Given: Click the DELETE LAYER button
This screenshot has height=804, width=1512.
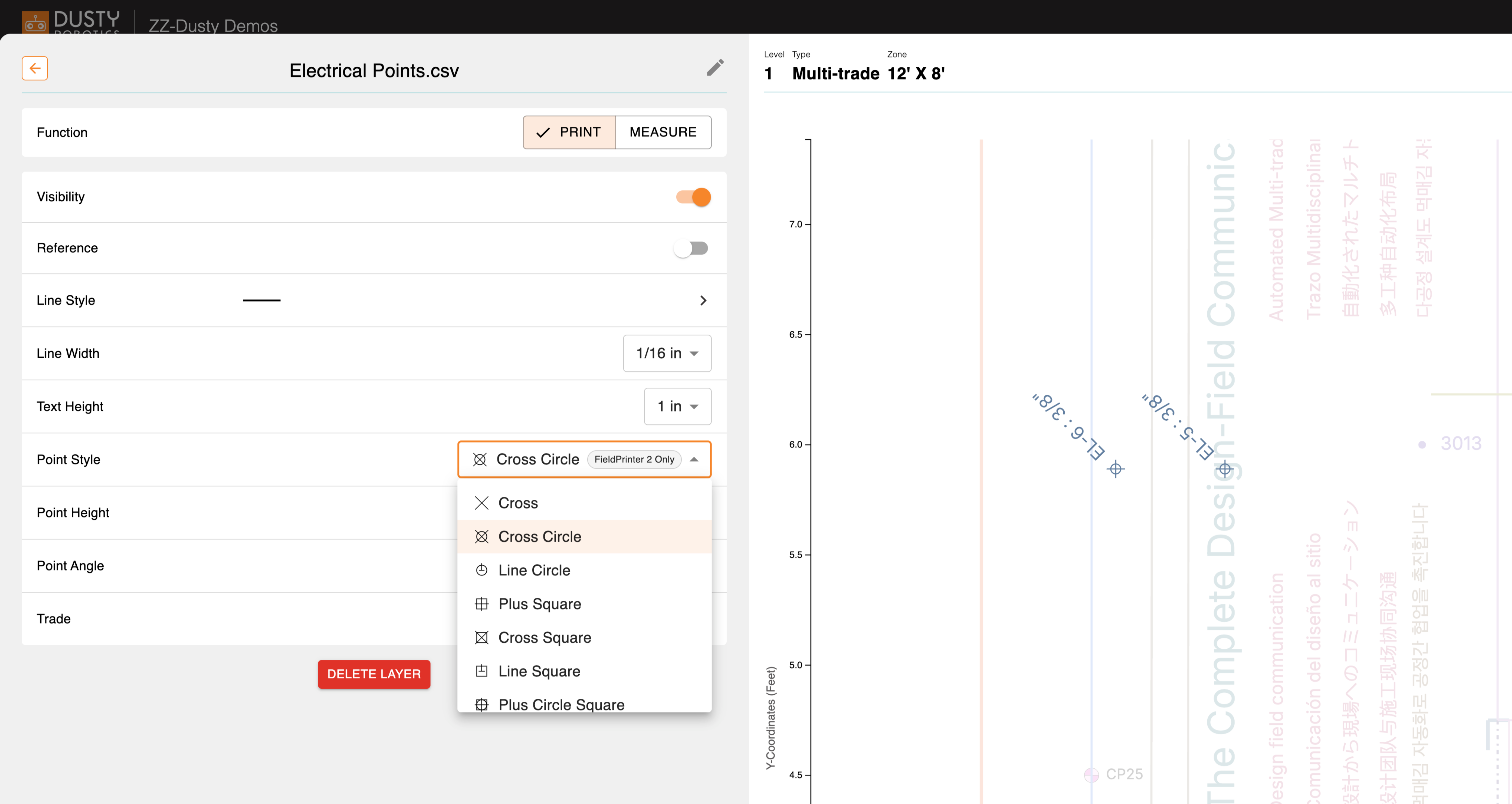Looking at the screenshot, I should 374,674.
